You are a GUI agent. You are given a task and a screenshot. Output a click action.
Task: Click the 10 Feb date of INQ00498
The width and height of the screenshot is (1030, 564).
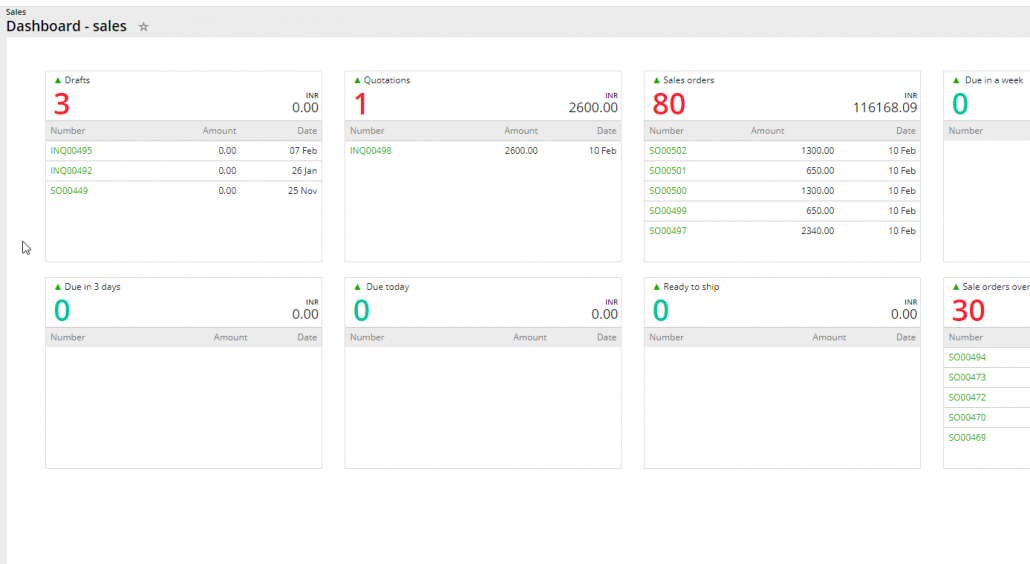point(602,150)
